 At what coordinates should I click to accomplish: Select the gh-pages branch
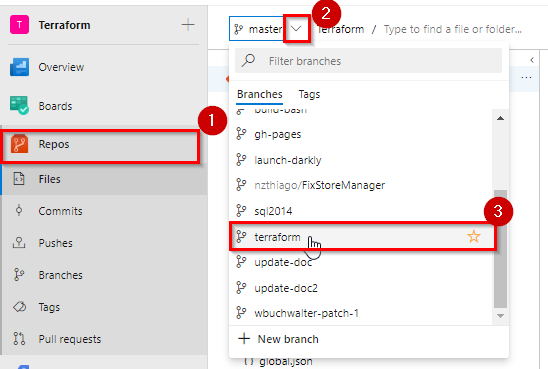(x=362, y=134)
